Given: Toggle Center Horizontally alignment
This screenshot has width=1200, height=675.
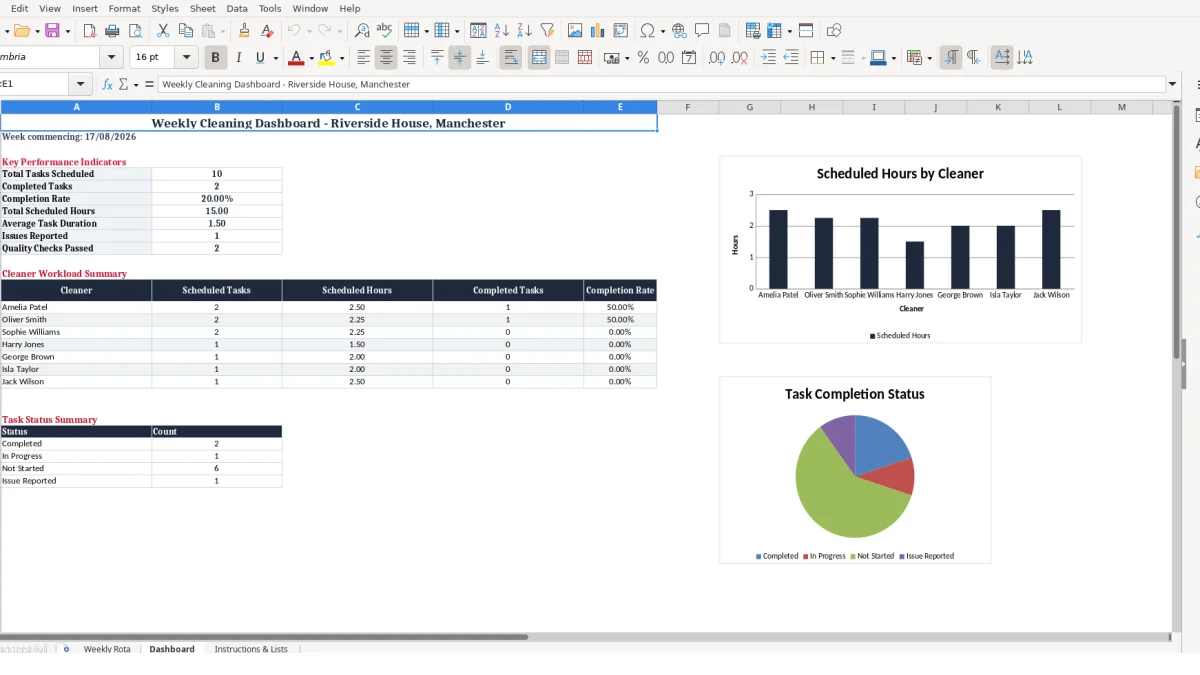Looking at the screenshot, I should pos(386,58).
